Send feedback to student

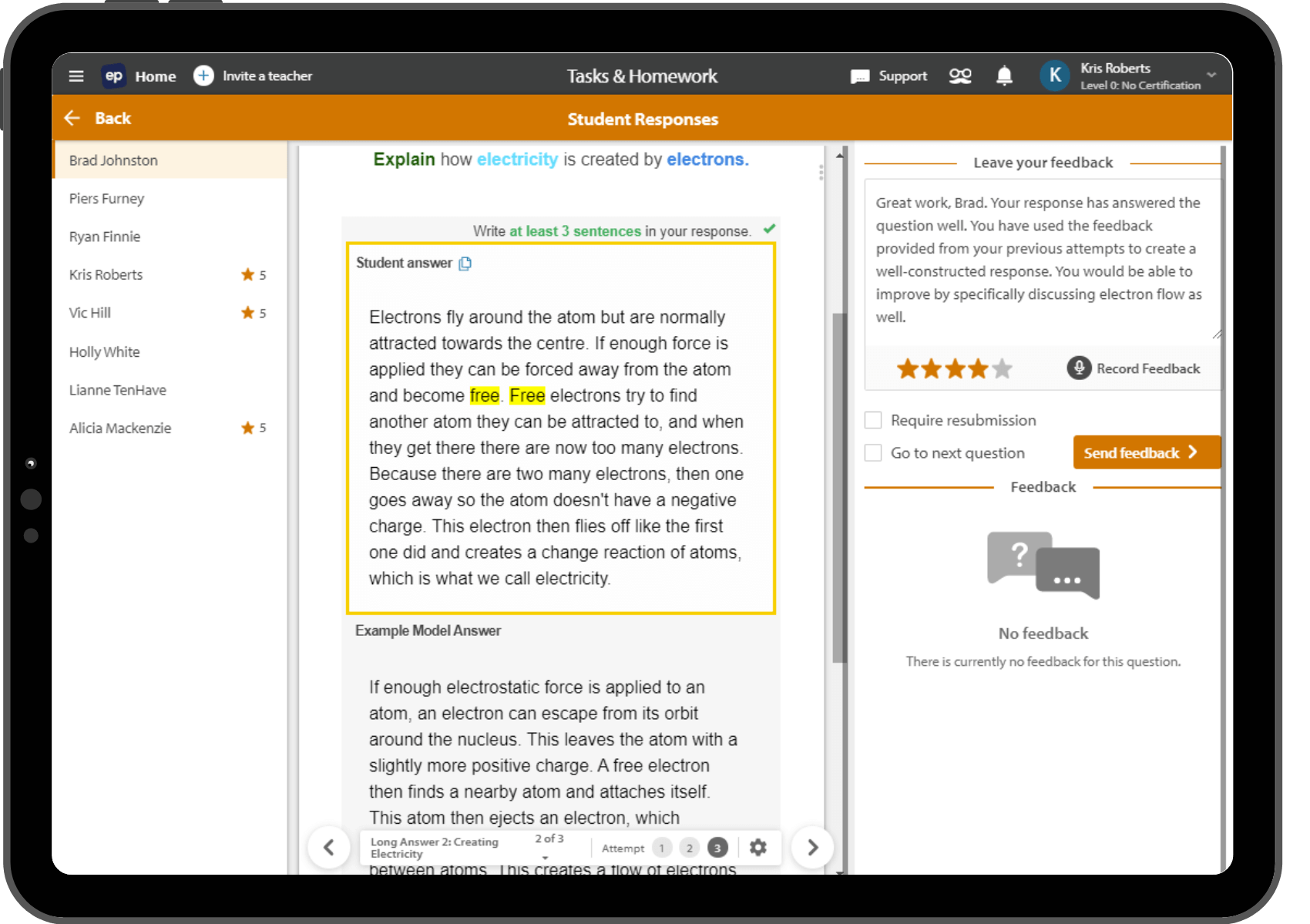coord(1147,452)
